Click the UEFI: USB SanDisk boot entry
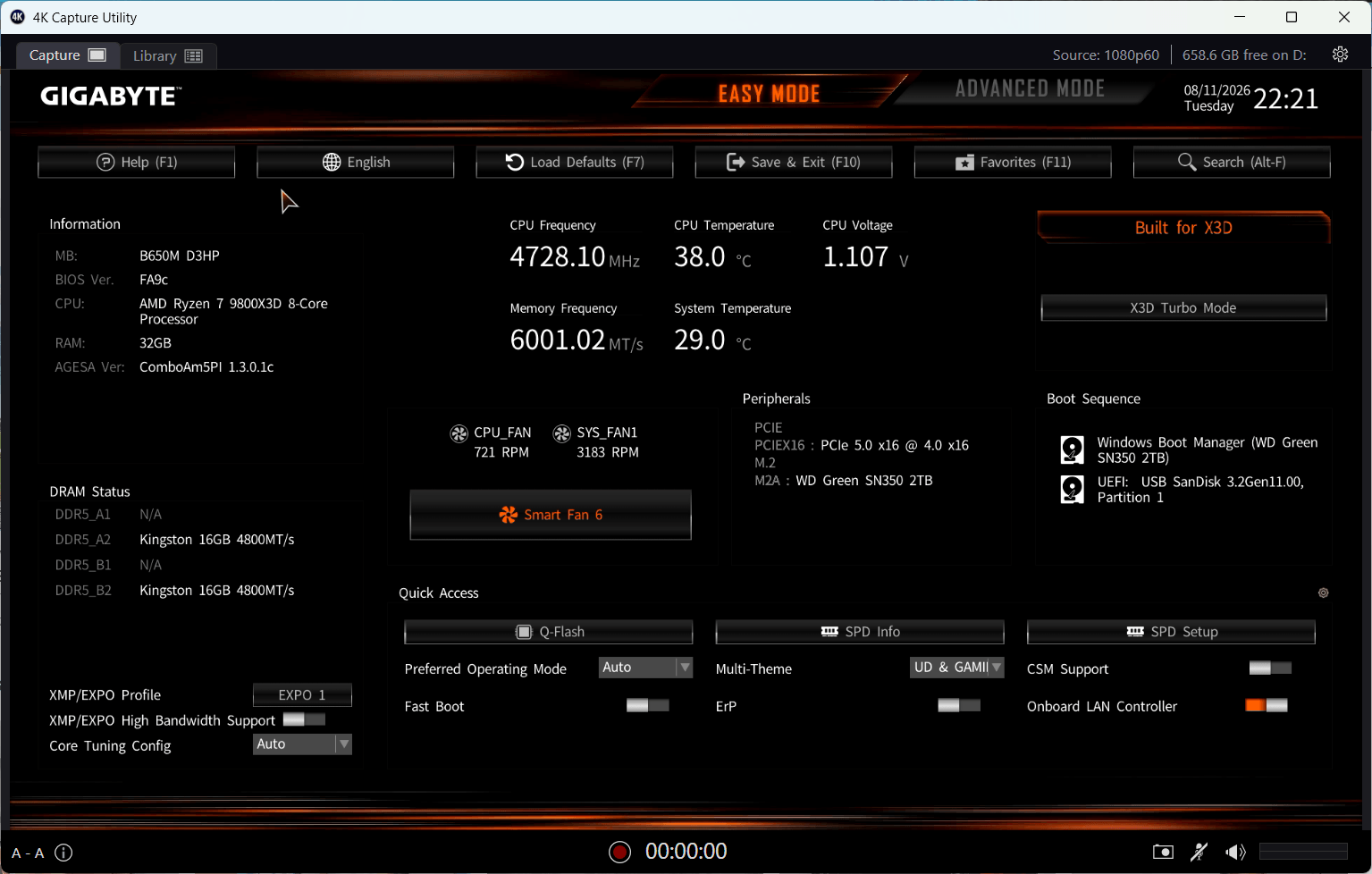The height and width of the screenshot is (874, 1372). tap(1200, 489)
